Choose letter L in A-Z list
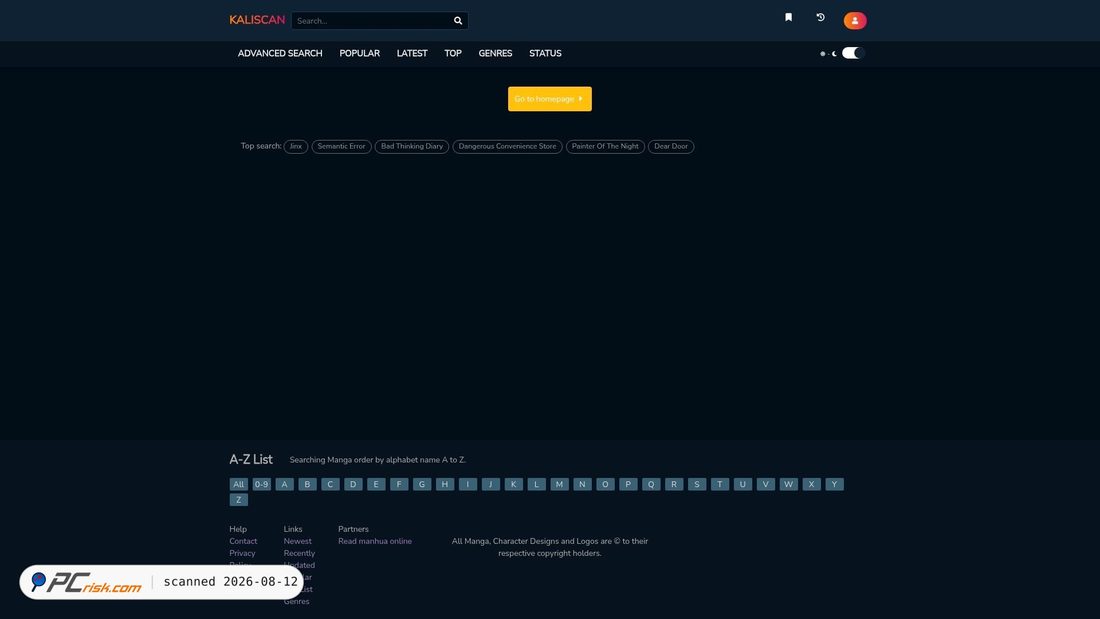Screen dimensions: 1100x619 536,484
